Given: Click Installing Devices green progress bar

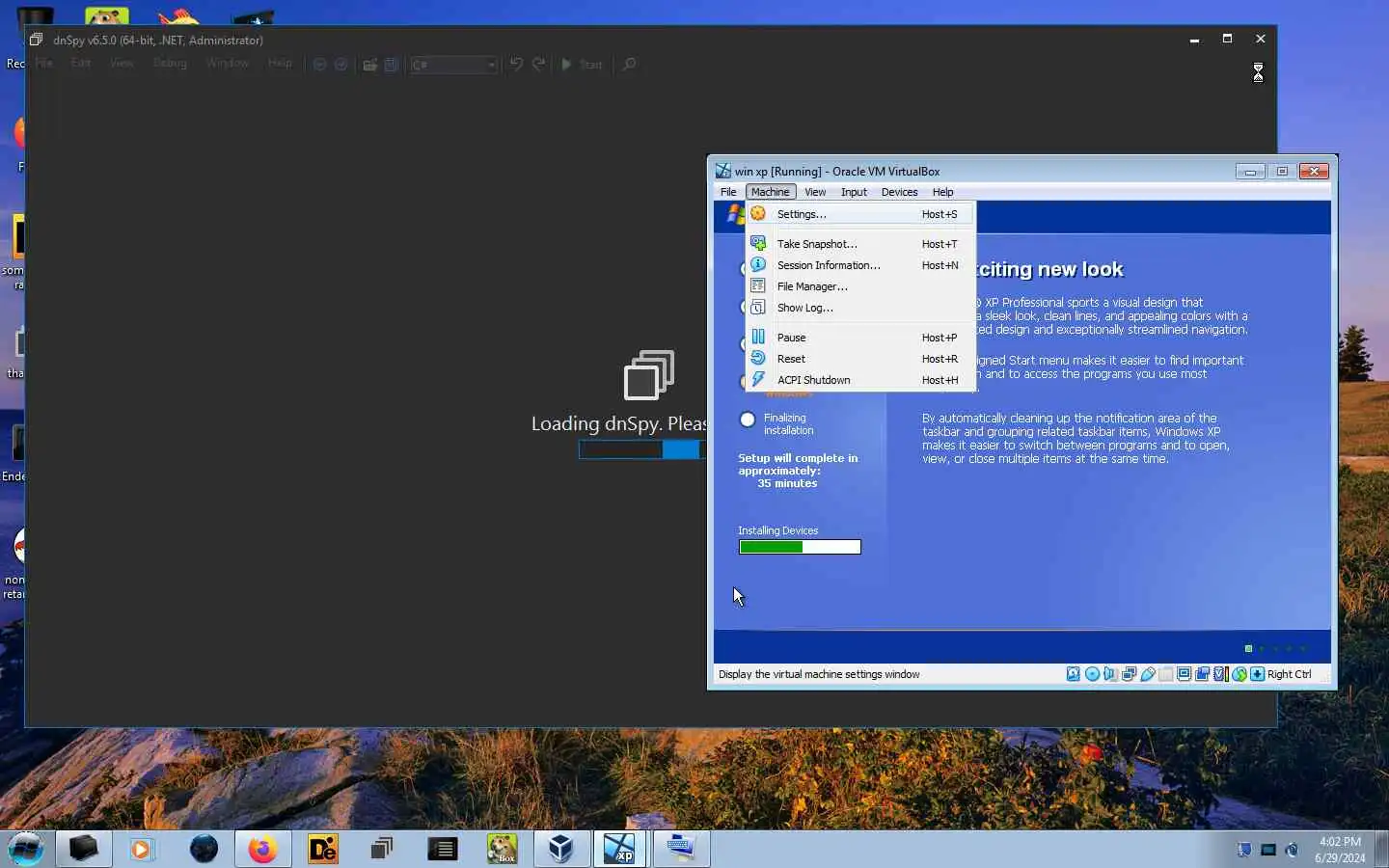Looking at the screenshot, I should tap(800, 547).
